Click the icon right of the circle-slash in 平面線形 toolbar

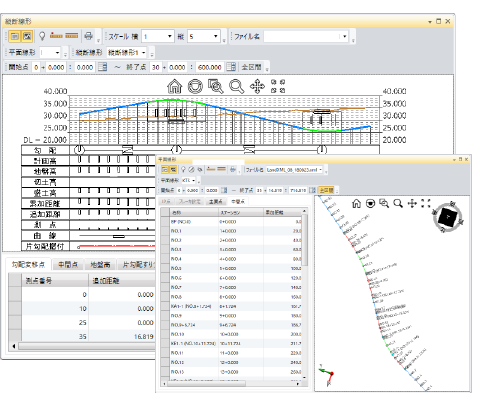pyautogui.click(x=200, y=169)
